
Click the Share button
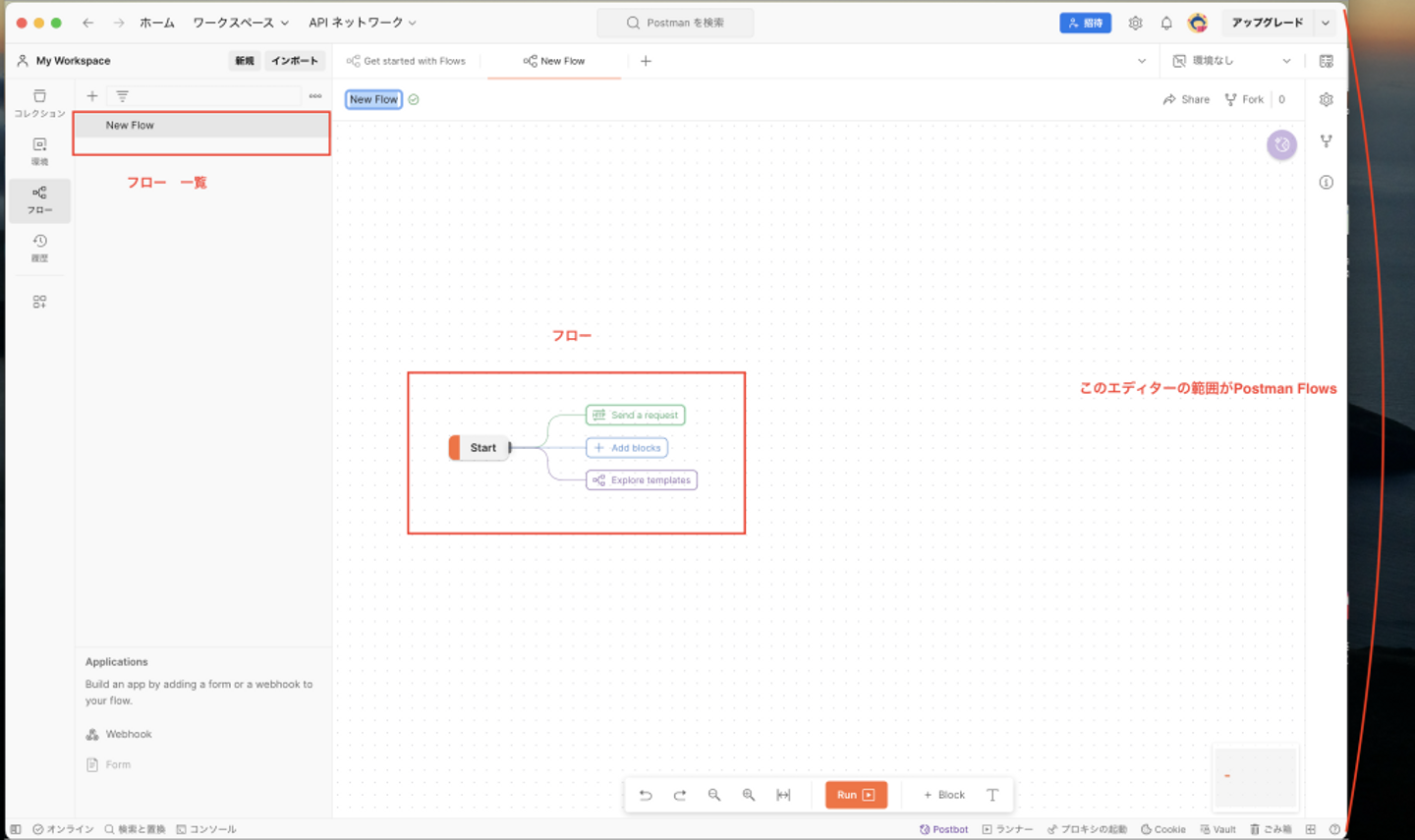(1186, 99)
